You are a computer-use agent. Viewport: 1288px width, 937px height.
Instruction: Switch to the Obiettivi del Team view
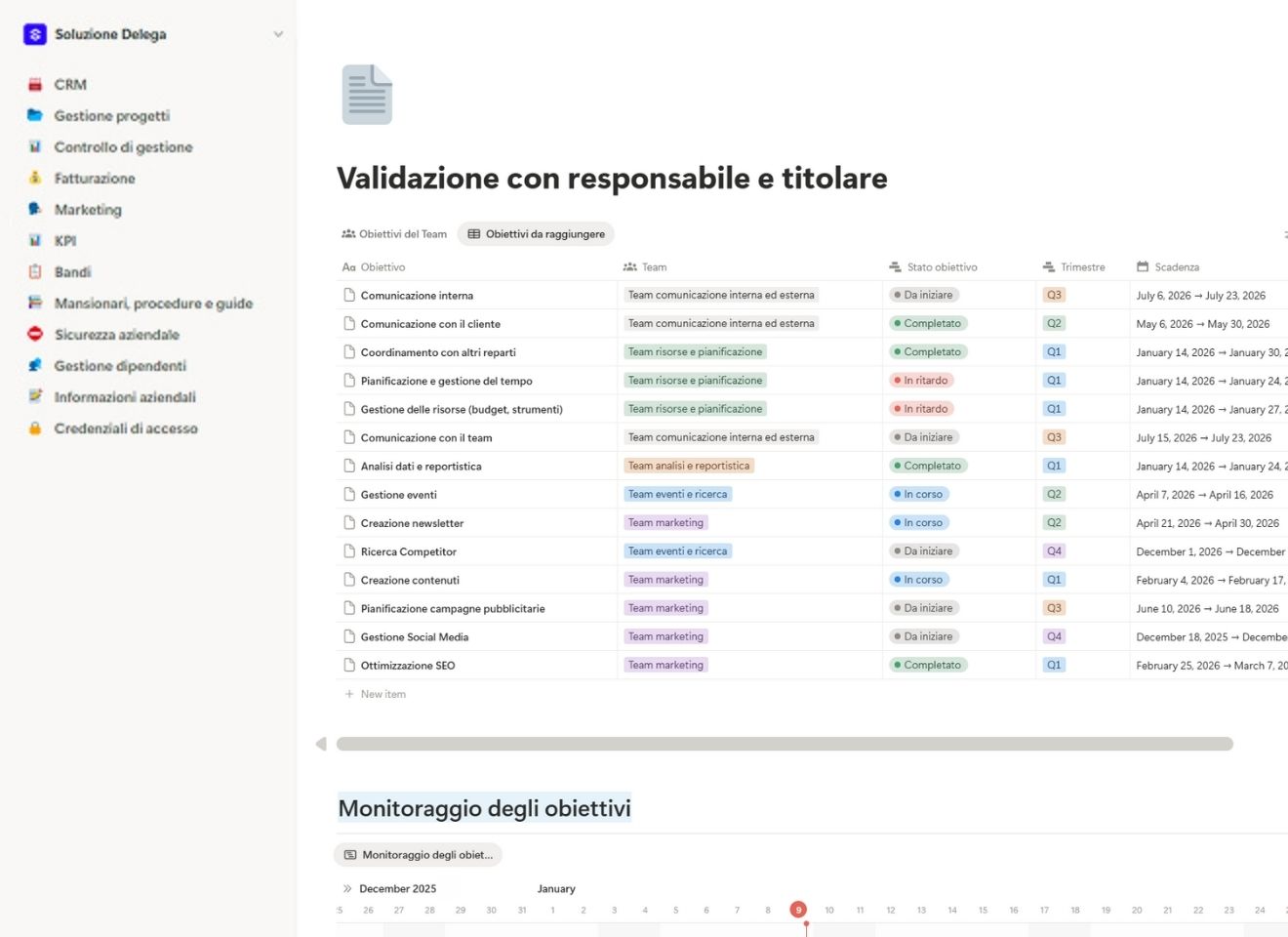point(394,233)
